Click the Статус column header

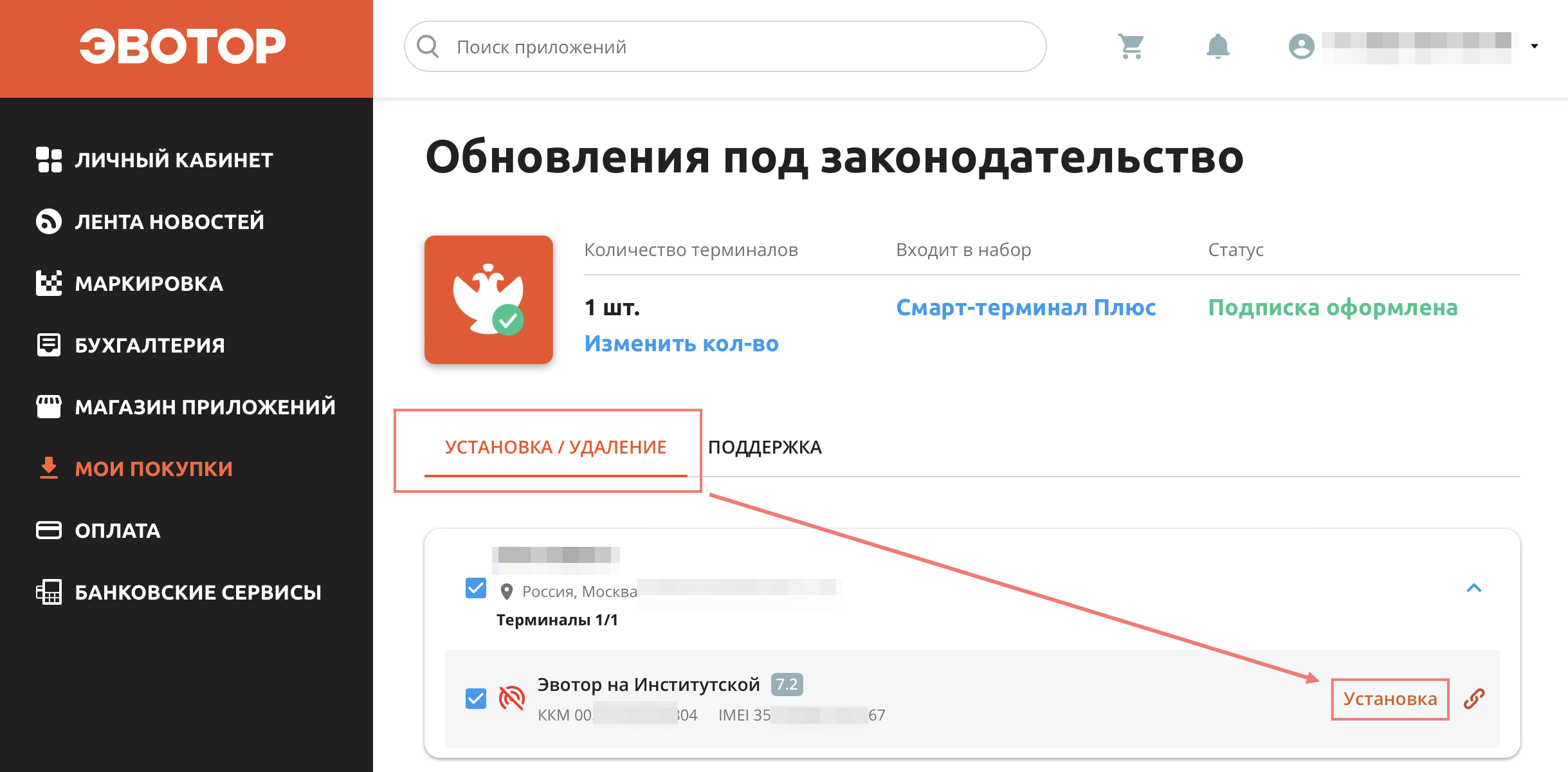tap(1236, 250)
